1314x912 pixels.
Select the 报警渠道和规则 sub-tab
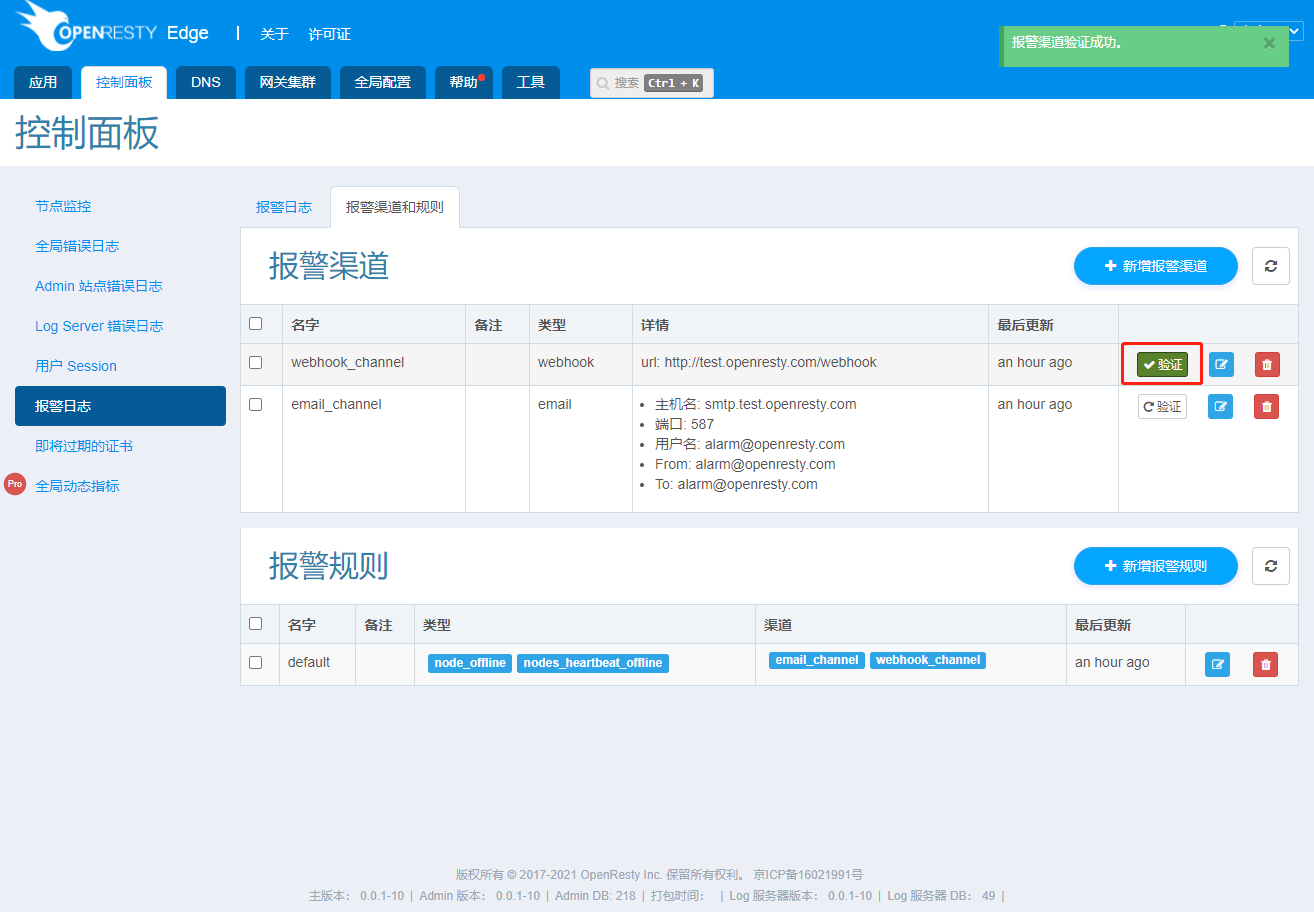click(x=395, y=207)
